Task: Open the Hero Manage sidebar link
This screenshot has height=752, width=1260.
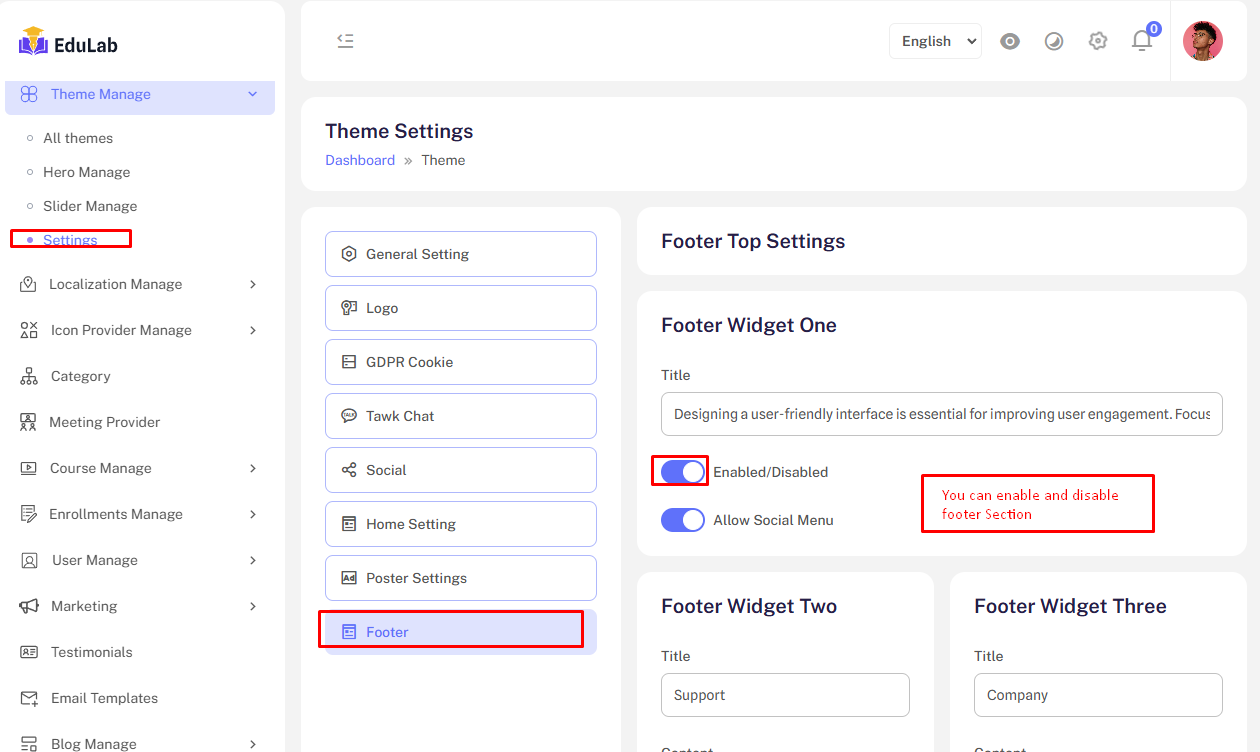Action: (x=86, y=172)
